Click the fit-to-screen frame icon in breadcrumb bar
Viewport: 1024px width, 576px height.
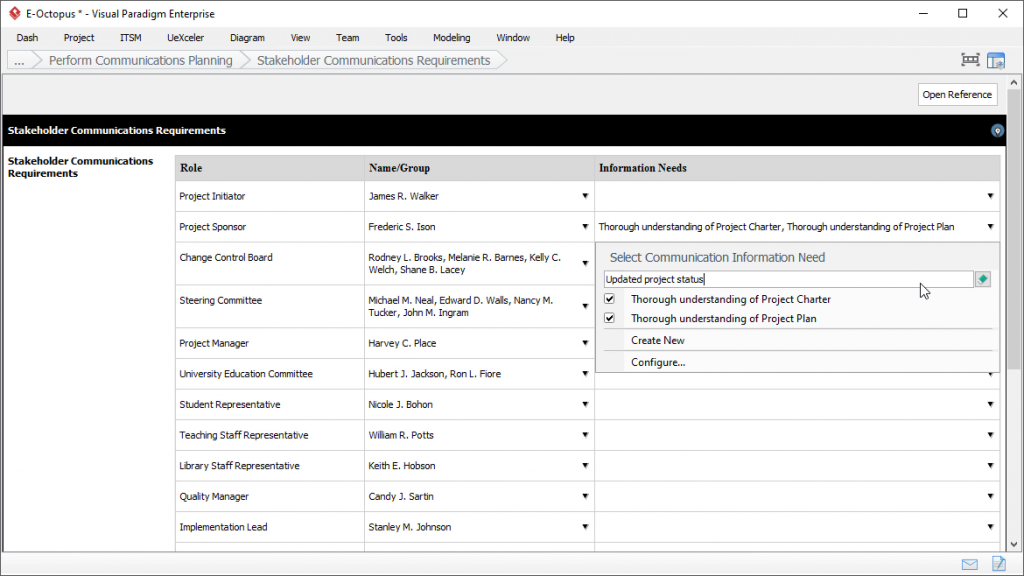[970, 60]
